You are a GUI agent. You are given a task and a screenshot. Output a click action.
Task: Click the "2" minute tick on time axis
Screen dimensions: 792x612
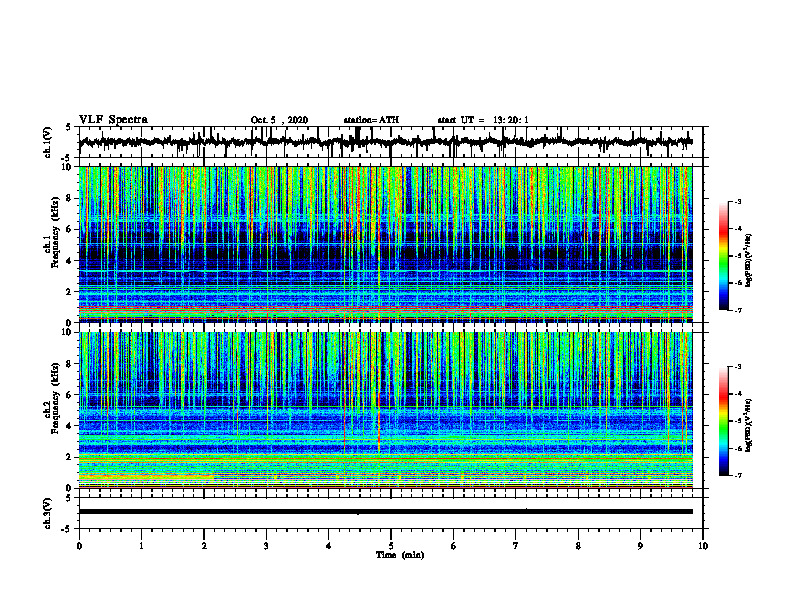(x=204, y=546)
